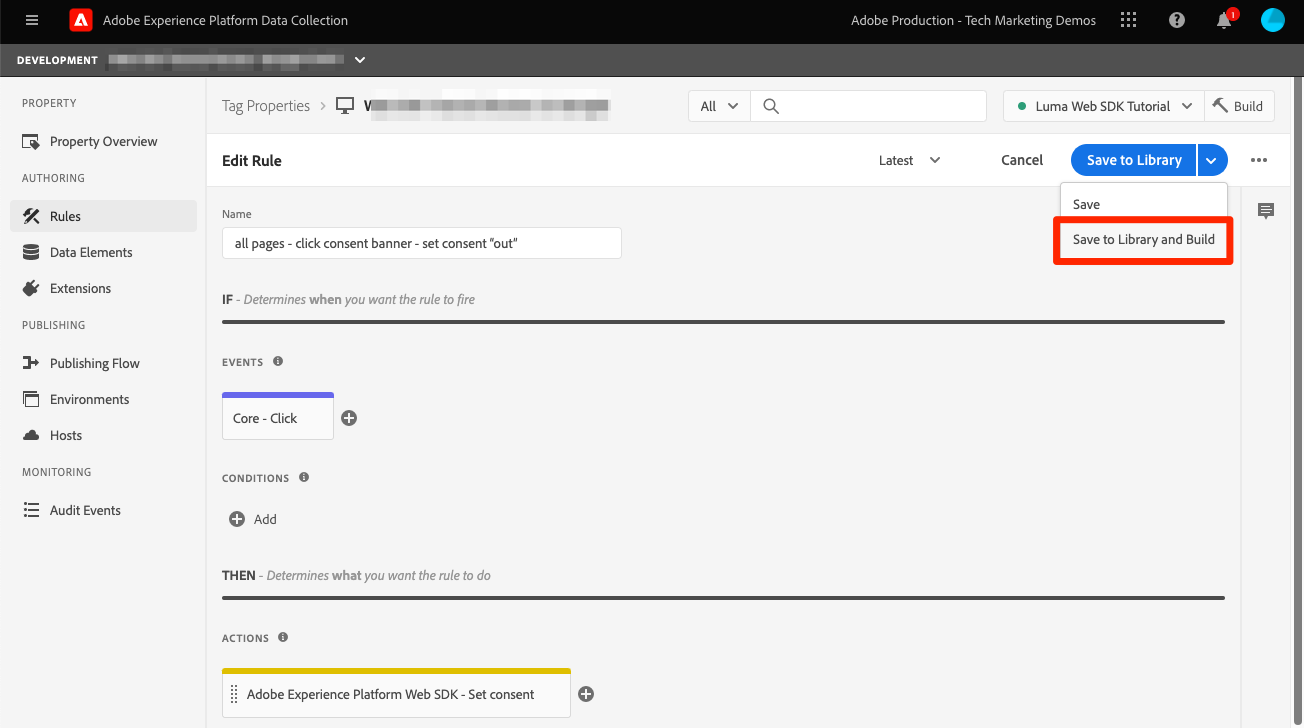Image resolution: width=1304 pixels, height=728 pixels.
Task: Add another action with plus icon
Action: (586, 694)
